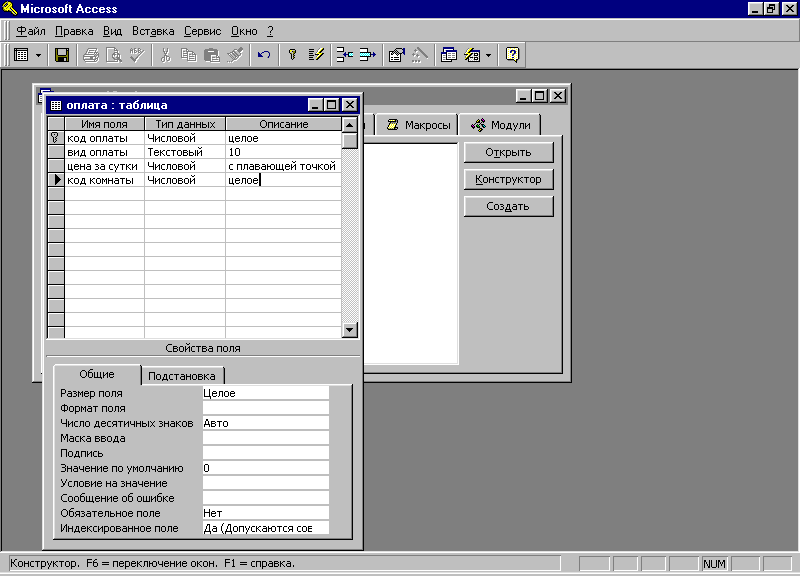Click the table design window icon in title bar
This screenshot has width=800, height=576.
click(56, 105)
